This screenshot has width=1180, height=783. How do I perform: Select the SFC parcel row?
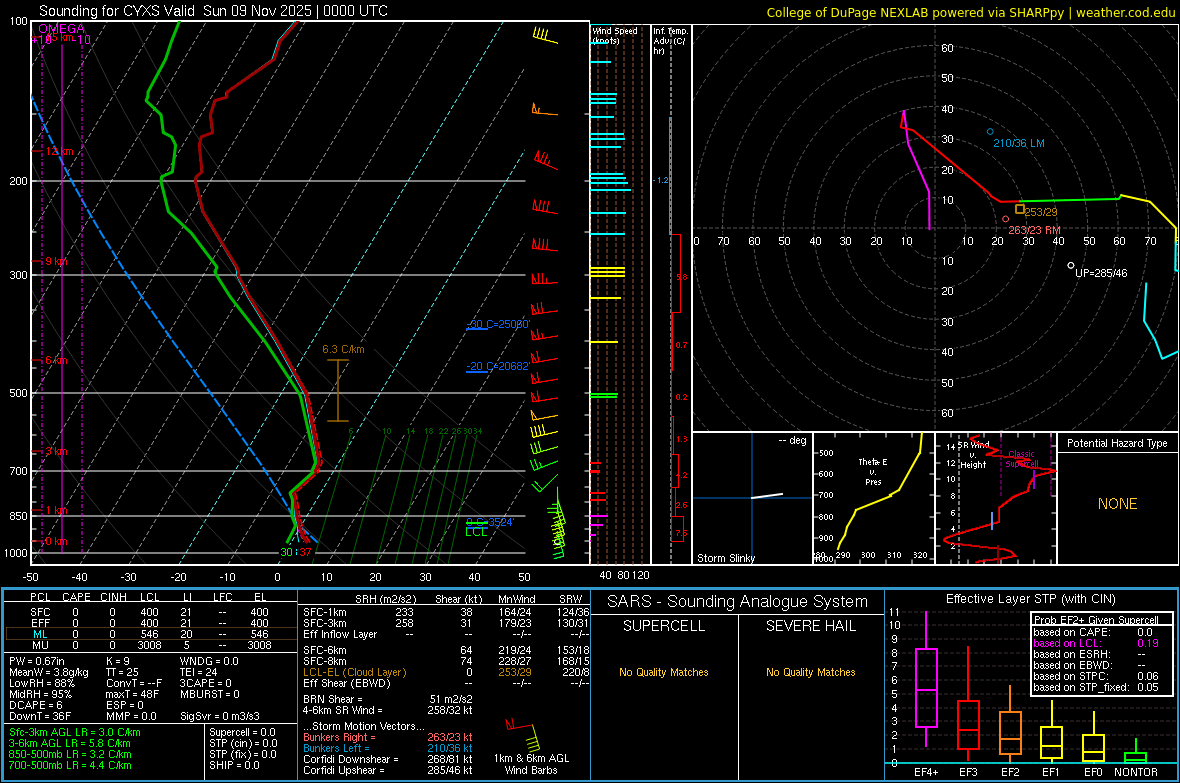click(x=149, y=612)
